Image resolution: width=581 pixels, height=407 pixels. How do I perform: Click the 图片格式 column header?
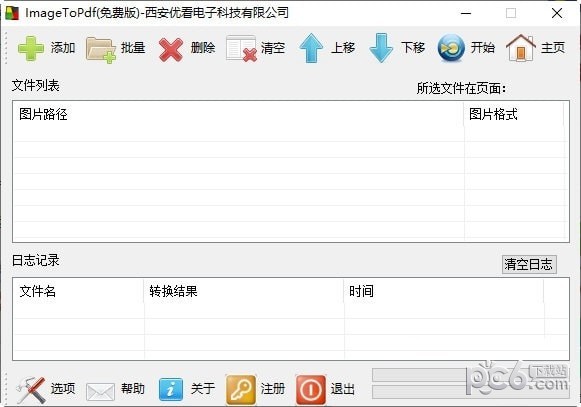click(x=514, y=114)
